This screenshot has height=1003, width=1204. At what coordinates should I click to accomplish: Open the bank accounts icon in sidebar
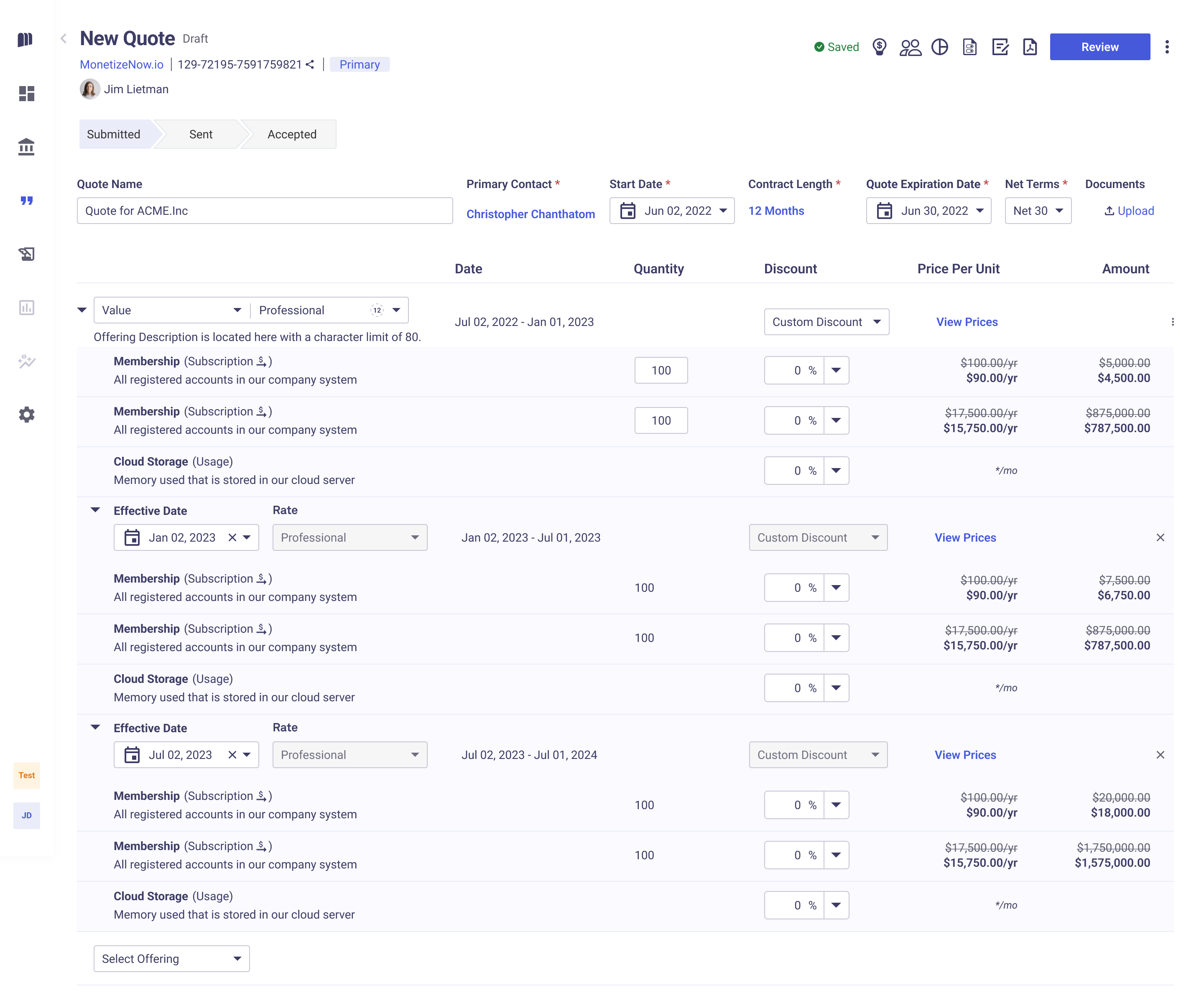coord(26,147)
